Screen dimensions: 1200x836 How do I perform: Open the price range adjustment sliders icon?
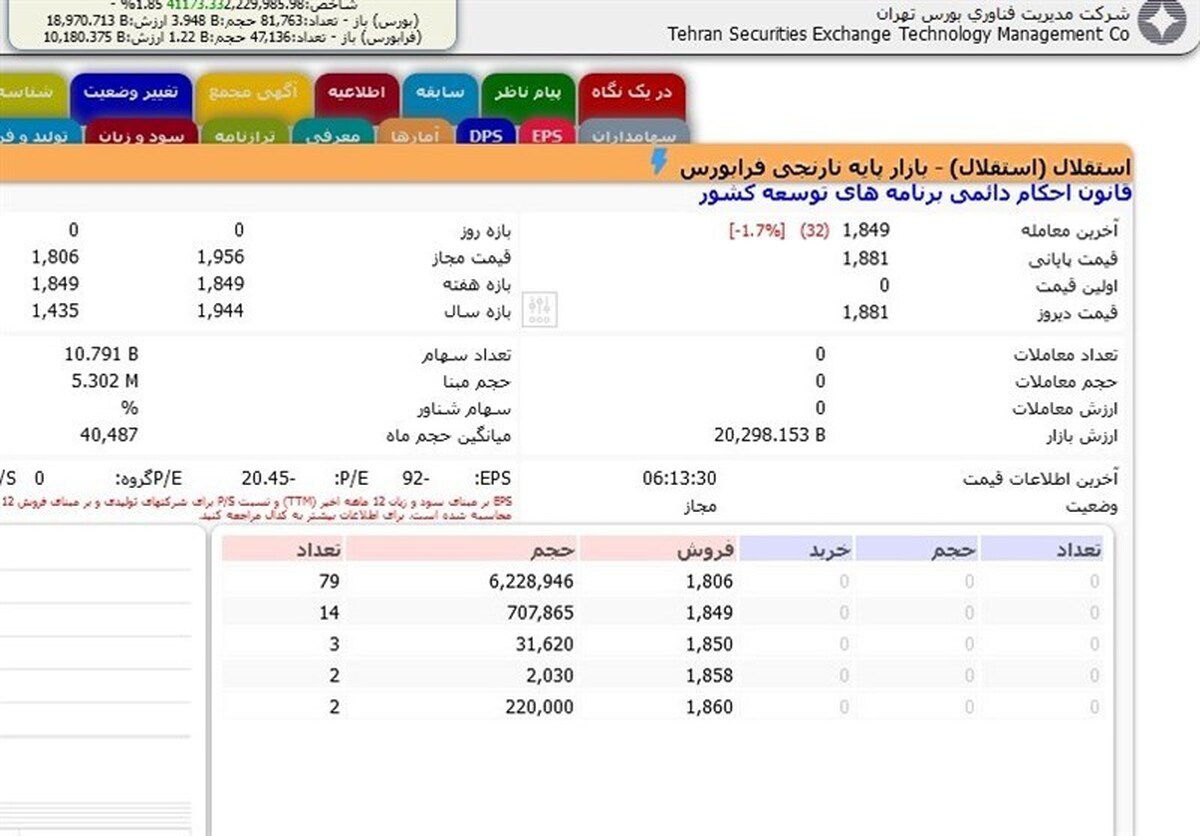(539, 310)
